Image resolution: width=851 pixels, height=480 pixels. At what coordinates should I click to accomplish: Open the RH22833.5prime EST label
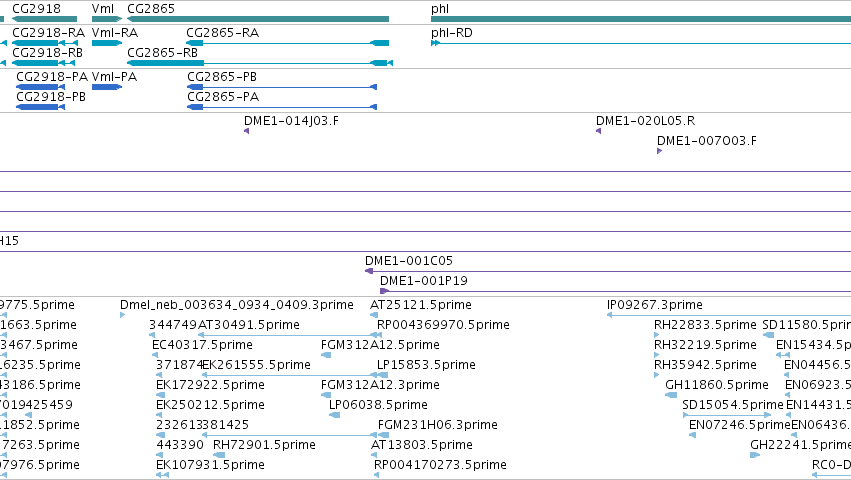tap(705, 325)
